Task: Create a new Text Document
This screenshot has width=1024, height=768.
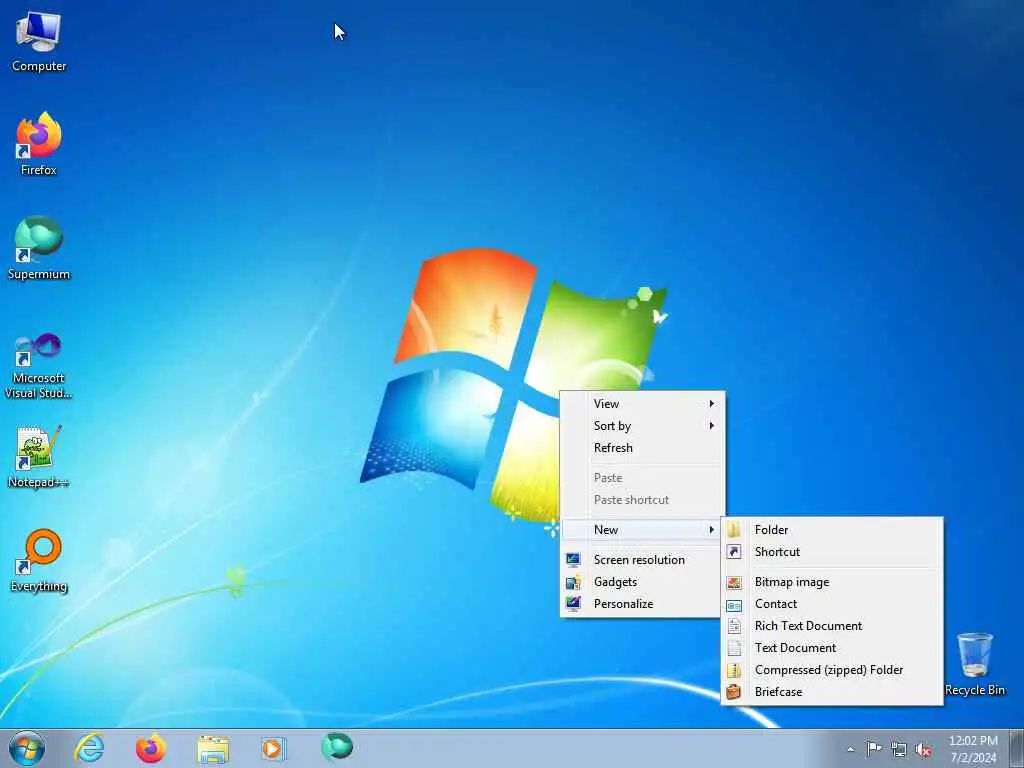Action: tap(832, 648)
